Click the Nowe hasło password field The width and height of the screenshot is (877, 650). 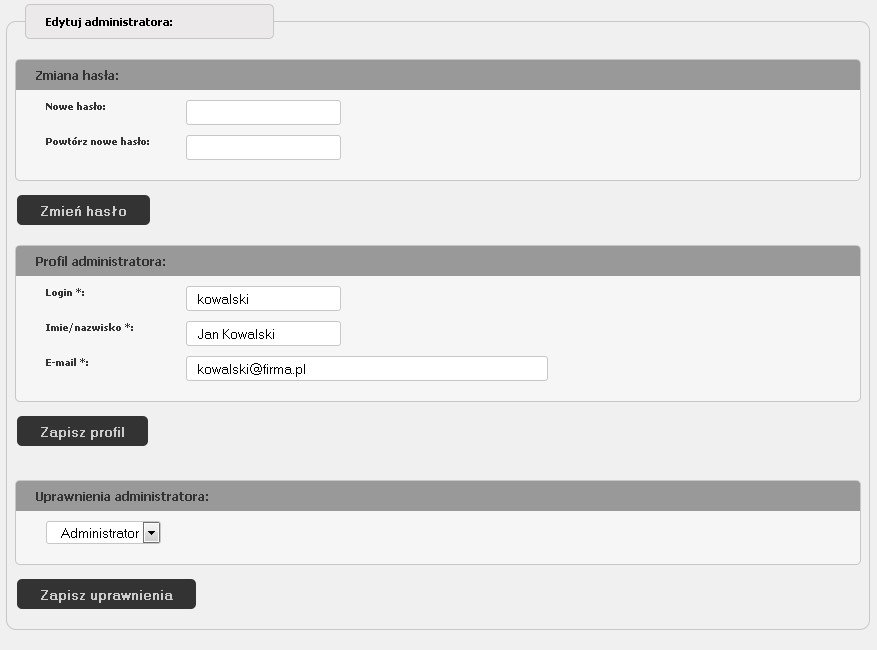[263, 112]
